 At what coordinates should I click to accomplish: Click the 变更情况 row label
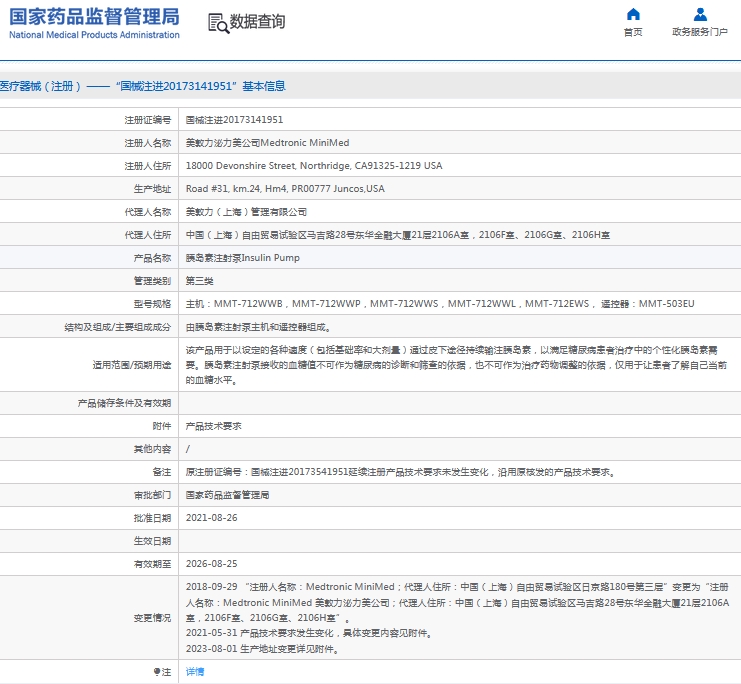click(152, 618)
